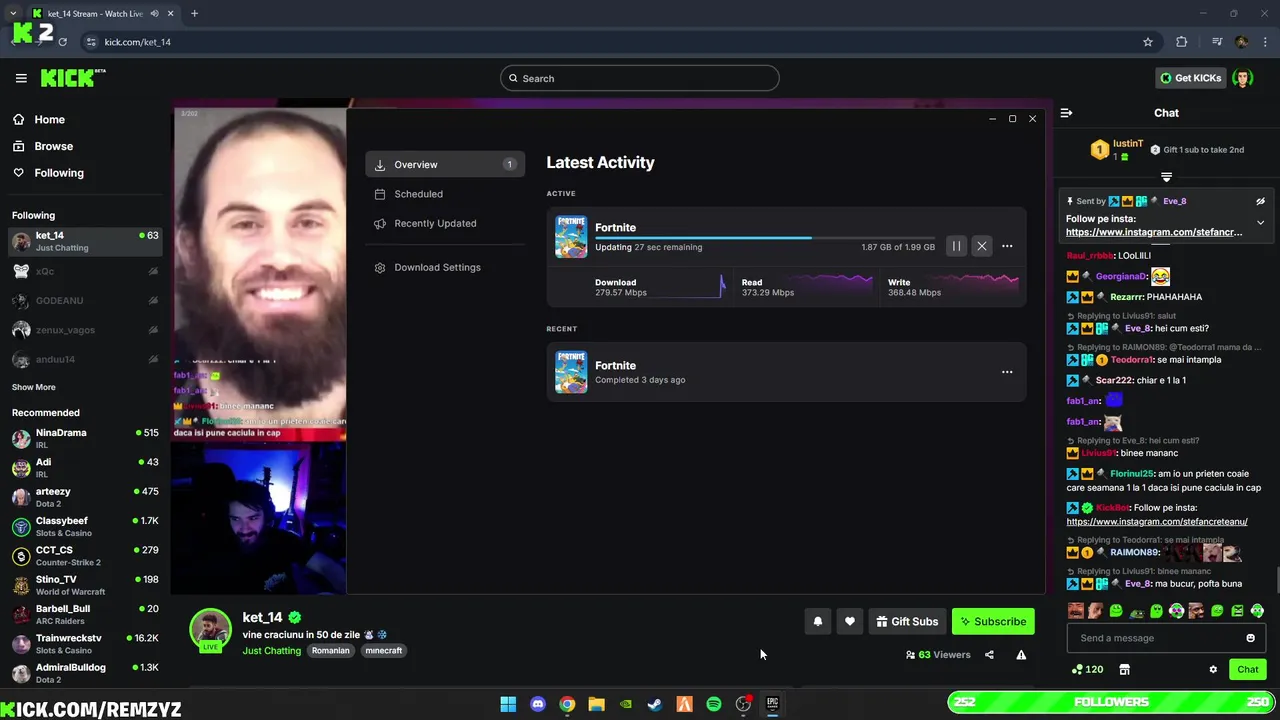Subscribe to ket_14

[993, 621]
